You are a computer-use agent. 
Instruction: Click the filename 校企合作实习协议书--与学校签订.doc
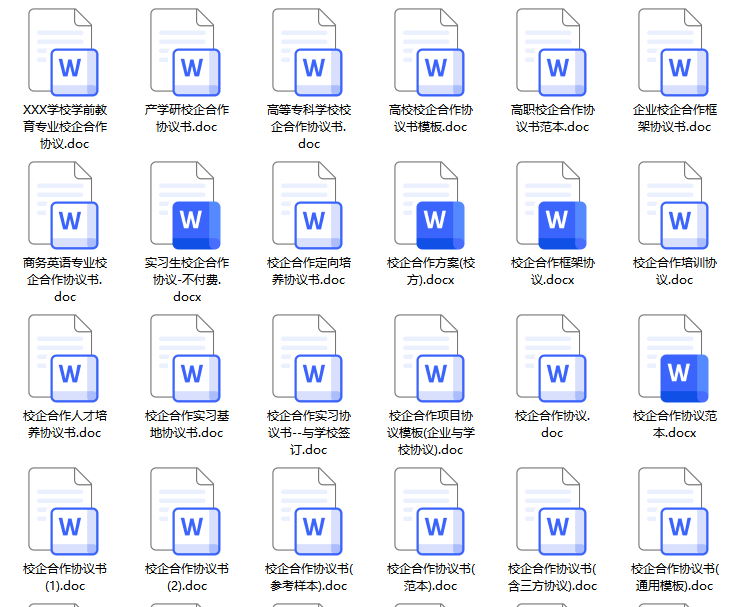[309, 433]
